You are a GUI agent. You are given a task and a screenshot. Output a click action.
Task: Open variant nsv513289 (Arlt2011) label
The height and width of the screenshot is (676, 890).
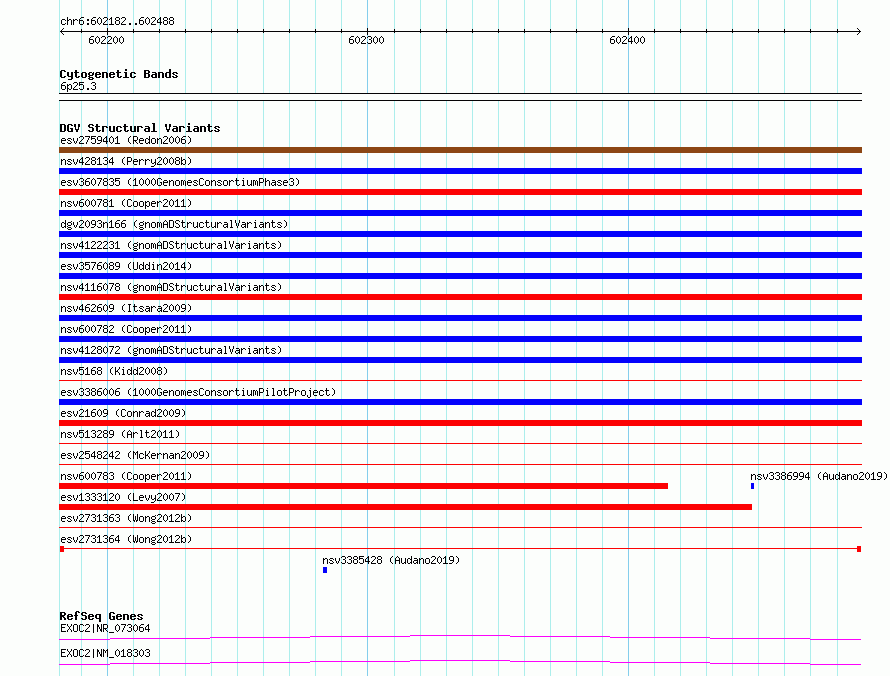pos(120,434)
